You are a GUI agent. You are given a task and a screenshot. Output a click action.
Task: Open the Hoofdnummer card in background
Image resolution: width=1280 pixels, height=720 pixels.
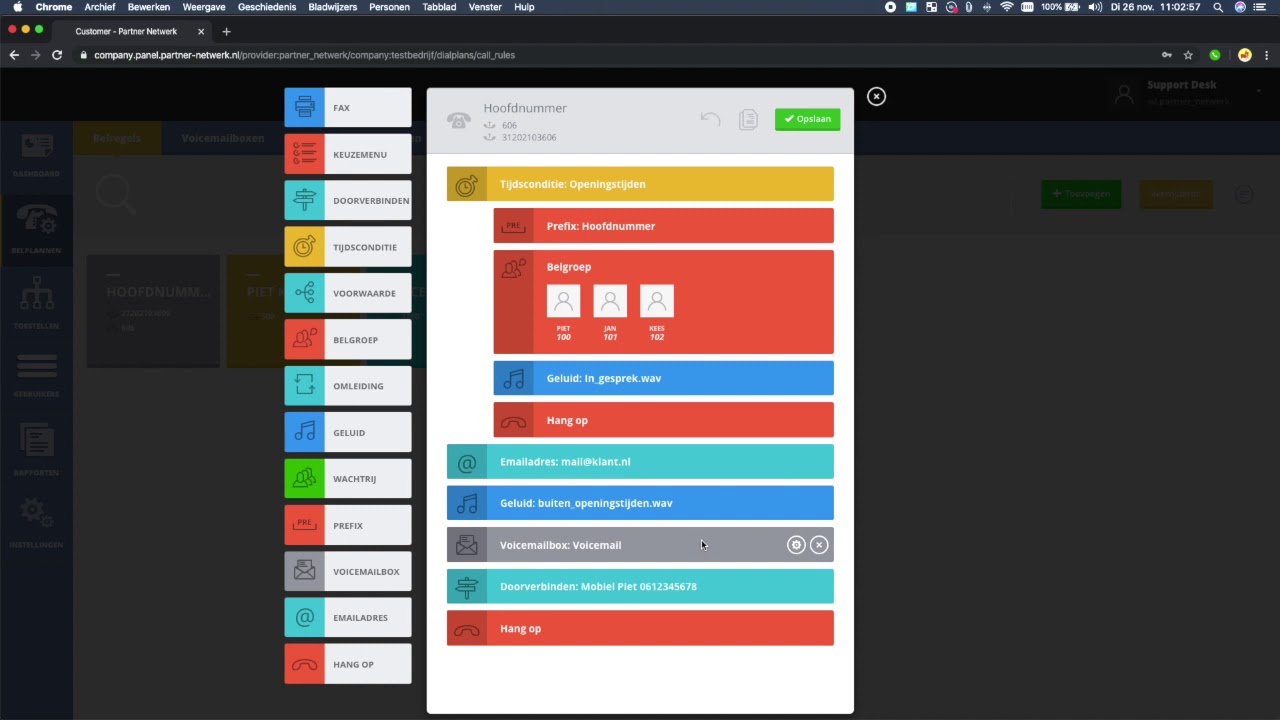(x=153, y=311)
